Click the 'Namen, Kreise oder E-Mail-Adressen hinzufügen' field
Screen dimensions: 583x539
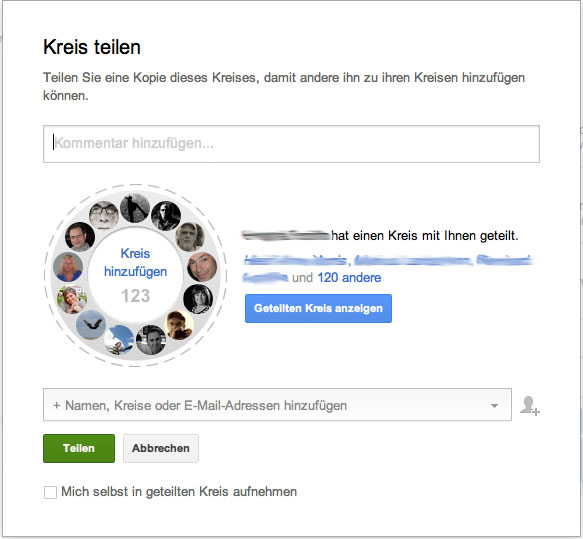pos(277,405)
